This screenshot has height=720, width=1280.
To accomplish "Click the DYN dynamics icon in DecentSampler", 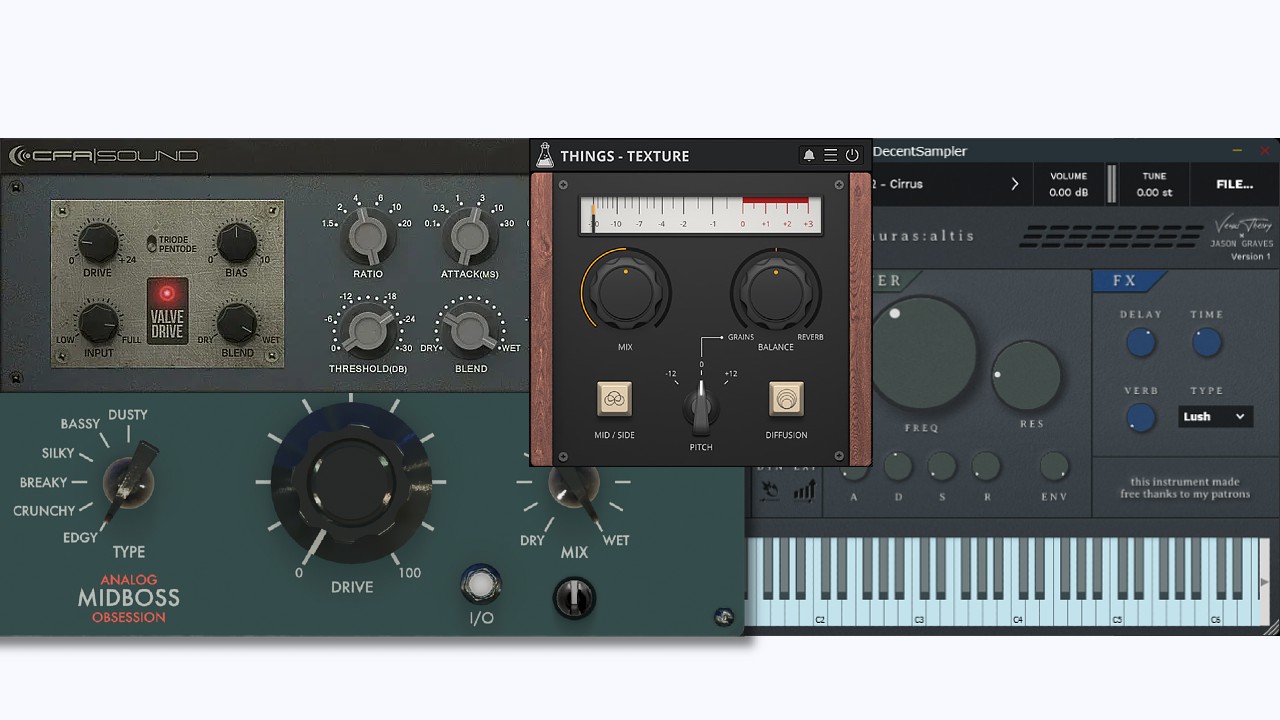I will pyautogui.click(x=770, y=492).
